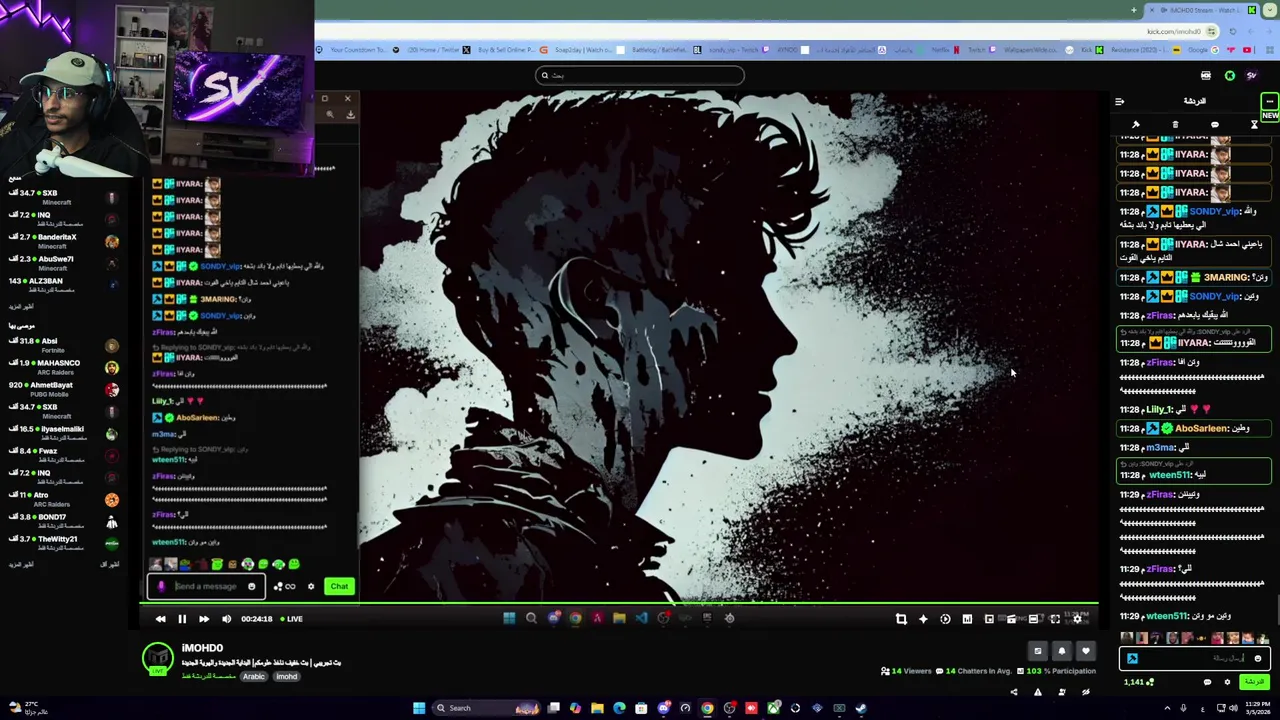Open Windows Start button on taskbar
This screenshot has height=720, width=1280.
point(419,708)
